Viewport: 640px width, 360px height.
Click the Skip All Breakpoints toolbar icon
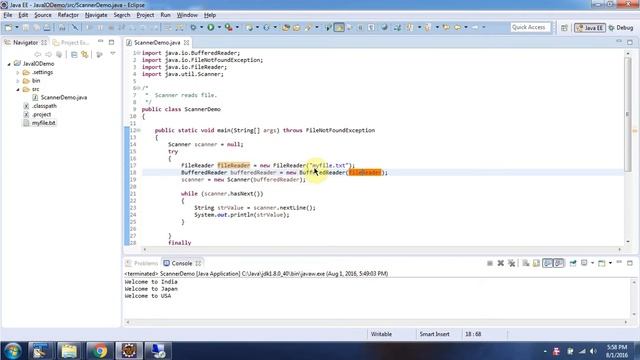pyautogui.click(x=75, y=27)
